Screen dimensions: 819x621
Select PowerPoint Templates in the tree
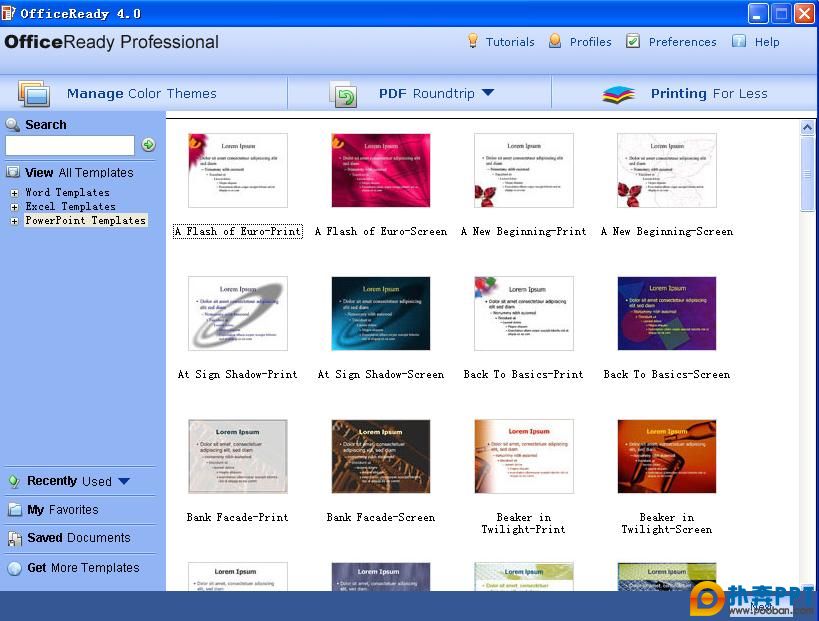pyautogui.click(x=86, y=220)
